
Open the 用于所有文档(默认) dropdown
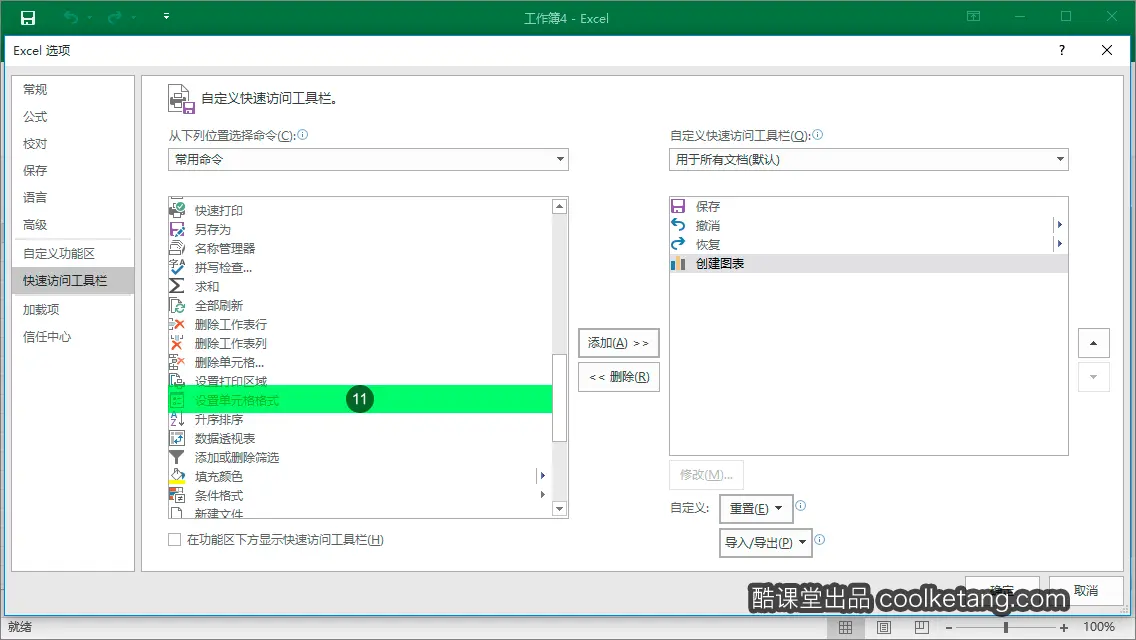(x=868, y=159)
